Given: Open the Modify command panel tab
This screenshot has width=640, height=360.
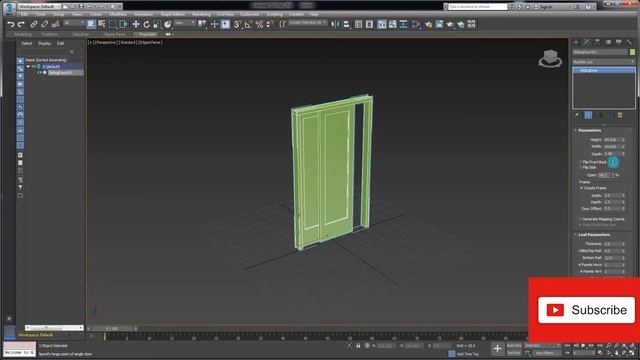Looking at the screenshot, I should [587, 42].
